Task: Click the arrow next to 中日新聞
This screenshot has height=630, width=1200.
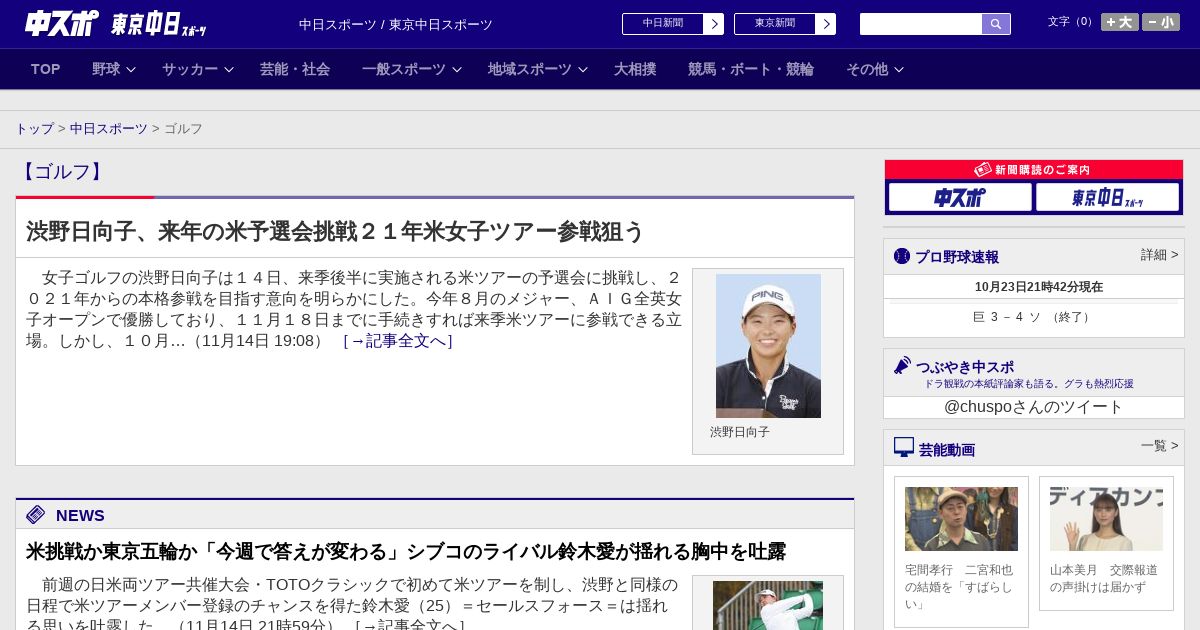Action: click(714, 24)
